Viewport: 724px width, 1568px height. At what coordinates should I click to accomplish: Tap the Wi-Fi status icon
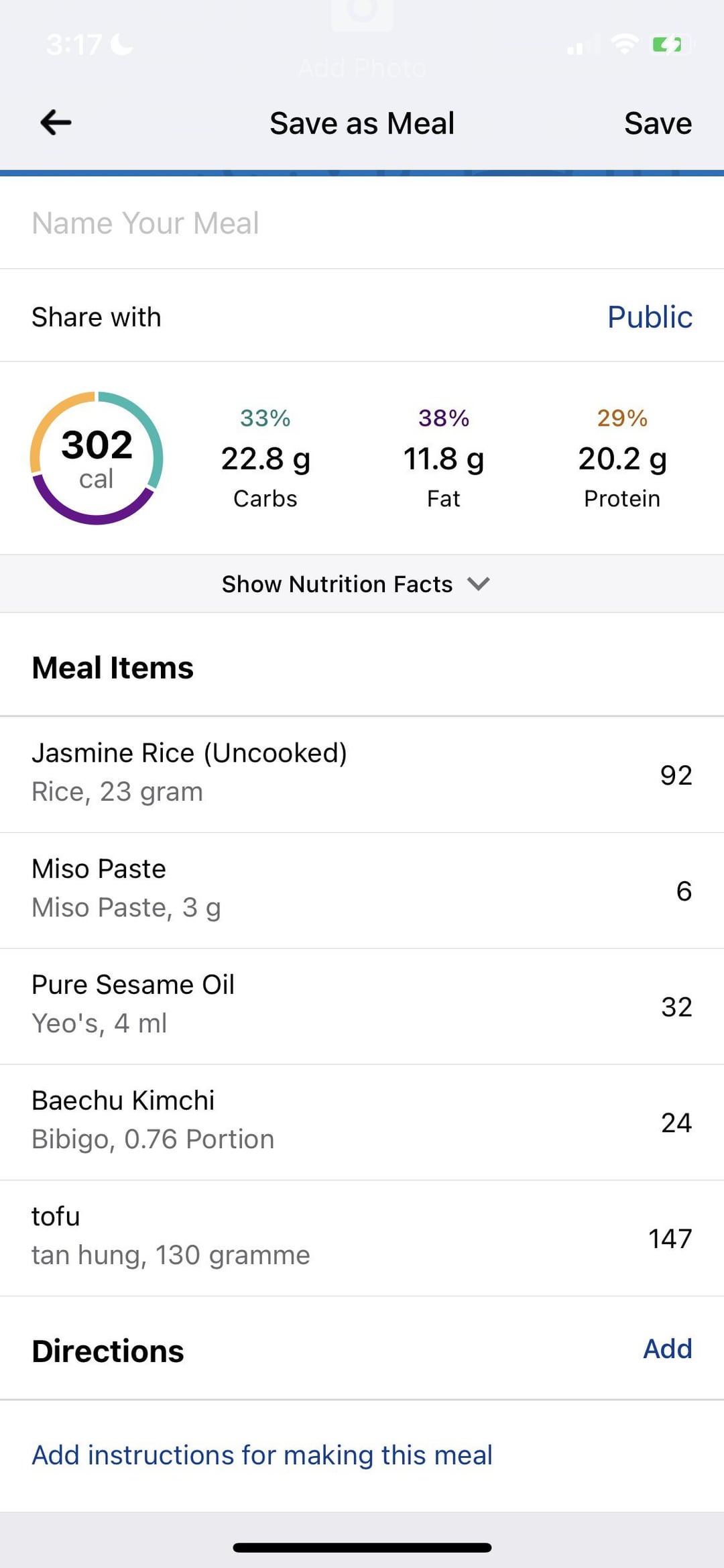[x=624, y=44]
